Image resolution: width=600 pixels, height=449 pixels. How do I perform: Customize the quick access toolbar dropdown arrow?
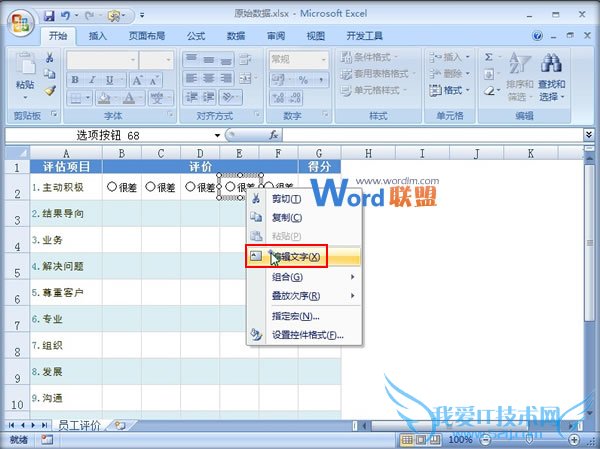[142, 16]
